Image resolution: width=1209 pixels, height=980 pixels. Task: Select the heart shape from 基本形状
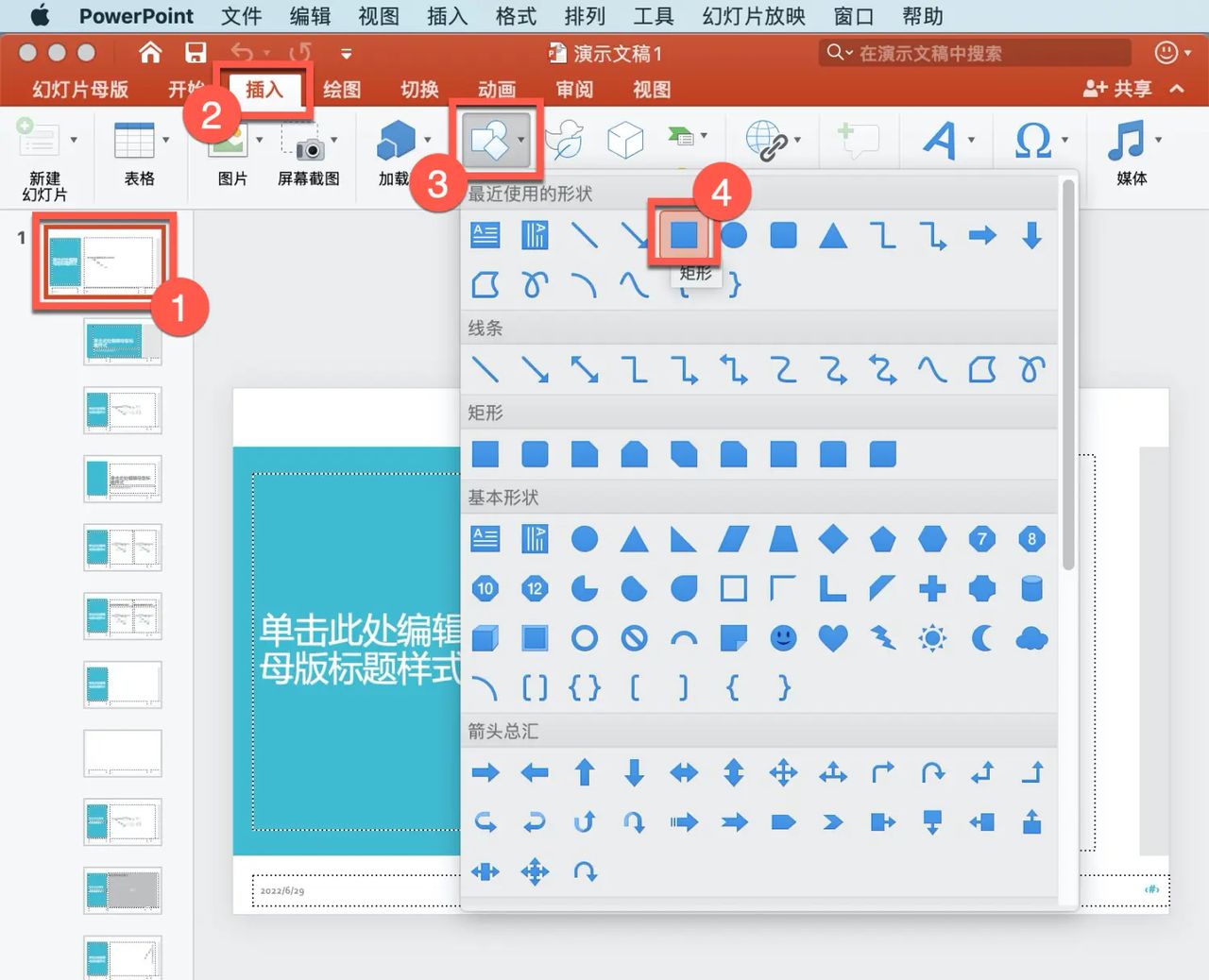pos(833,638)
